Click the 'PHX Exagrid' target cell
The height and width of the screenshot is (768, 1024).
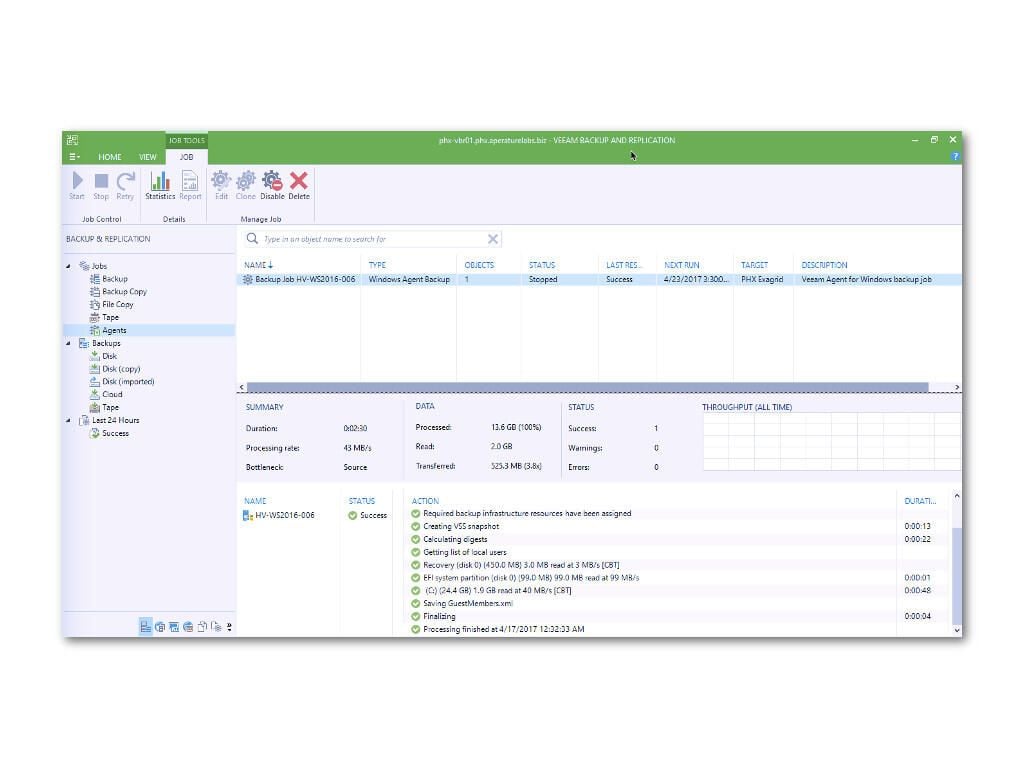(x=761, y=280)
